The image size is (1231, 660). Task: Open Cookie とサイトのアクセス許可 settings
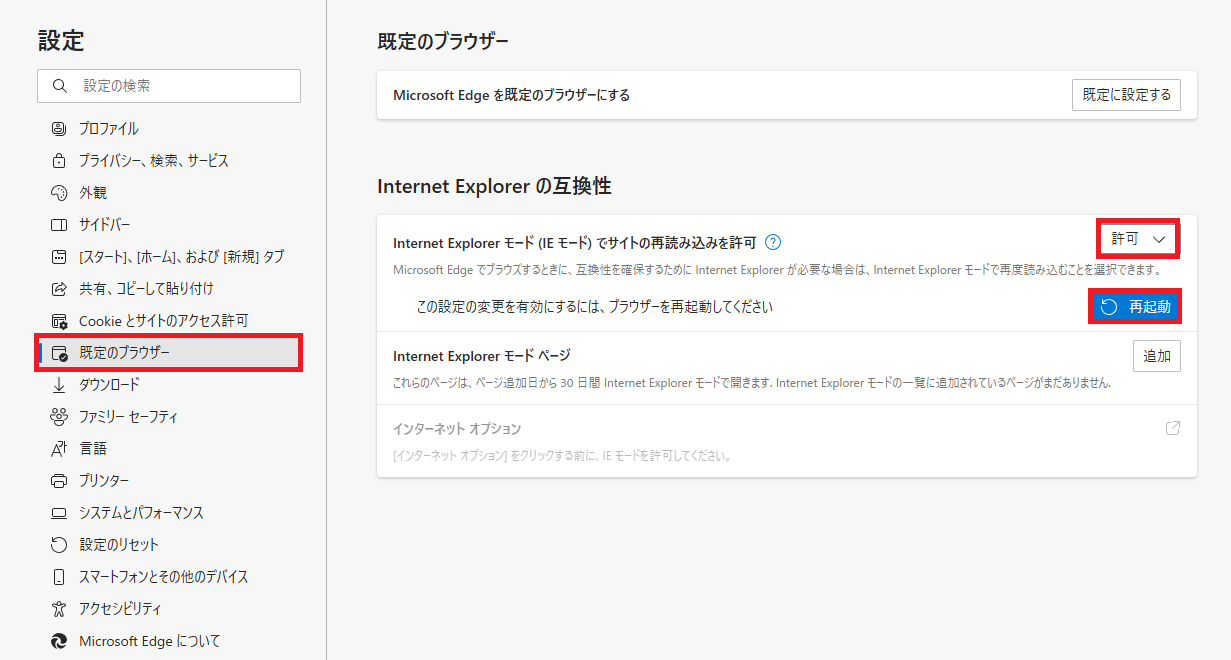163,321
